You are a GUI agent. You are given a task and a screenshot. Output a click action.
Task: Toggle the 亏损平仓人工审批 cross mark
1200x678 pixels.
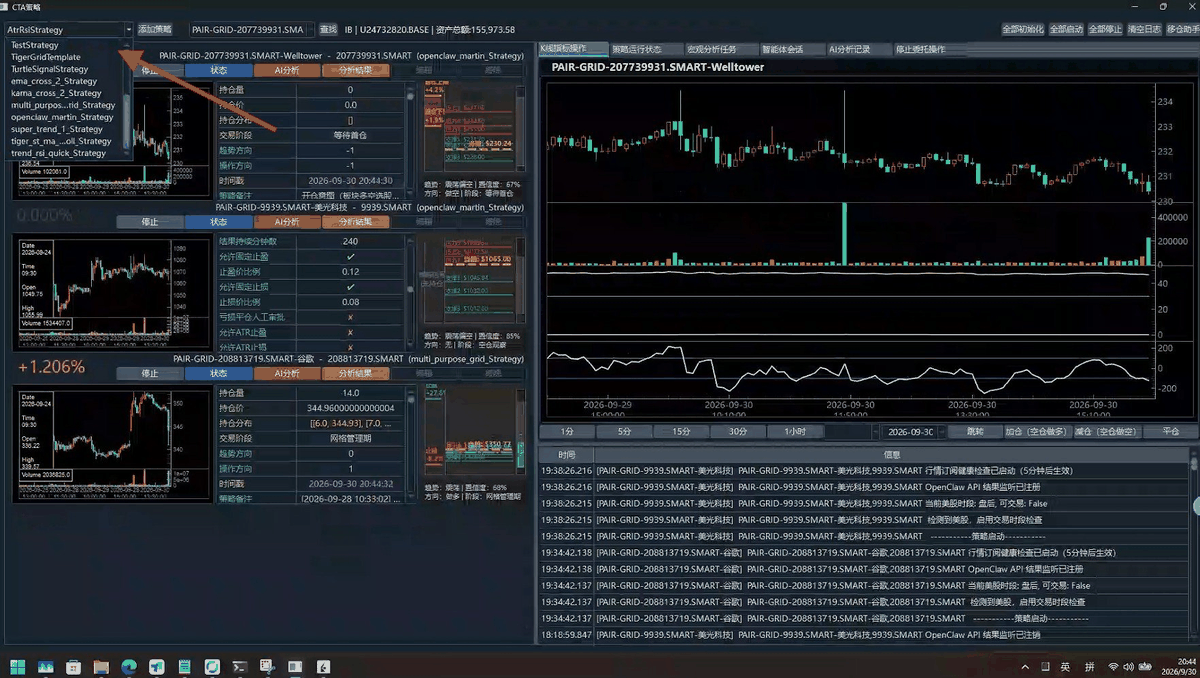click(x=350, y=317)
